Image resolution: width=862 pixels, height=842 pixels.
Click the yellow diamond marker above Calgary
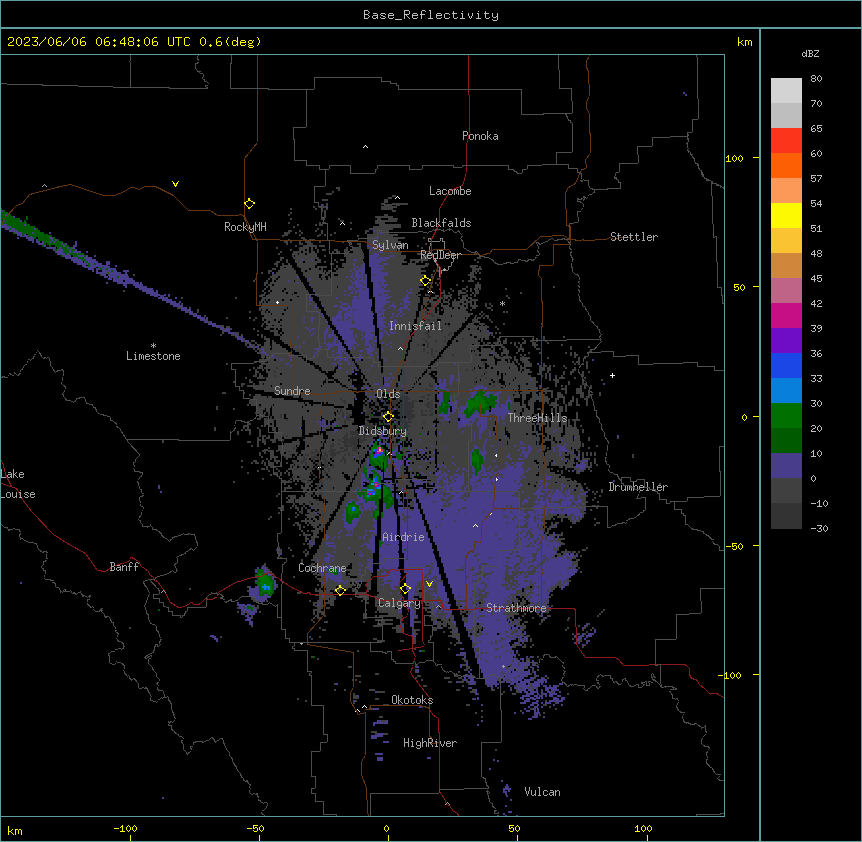405,589
